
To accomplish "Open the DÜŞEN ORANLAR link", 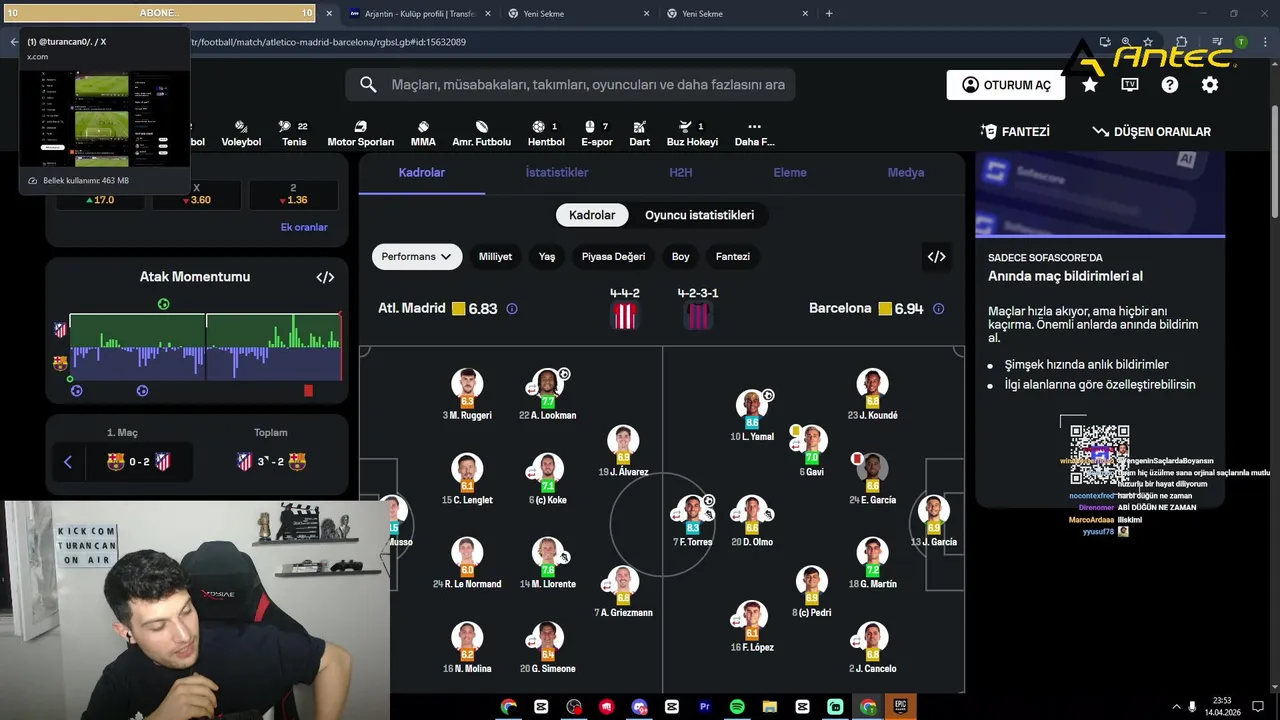I will click(x=1151, y=132).
